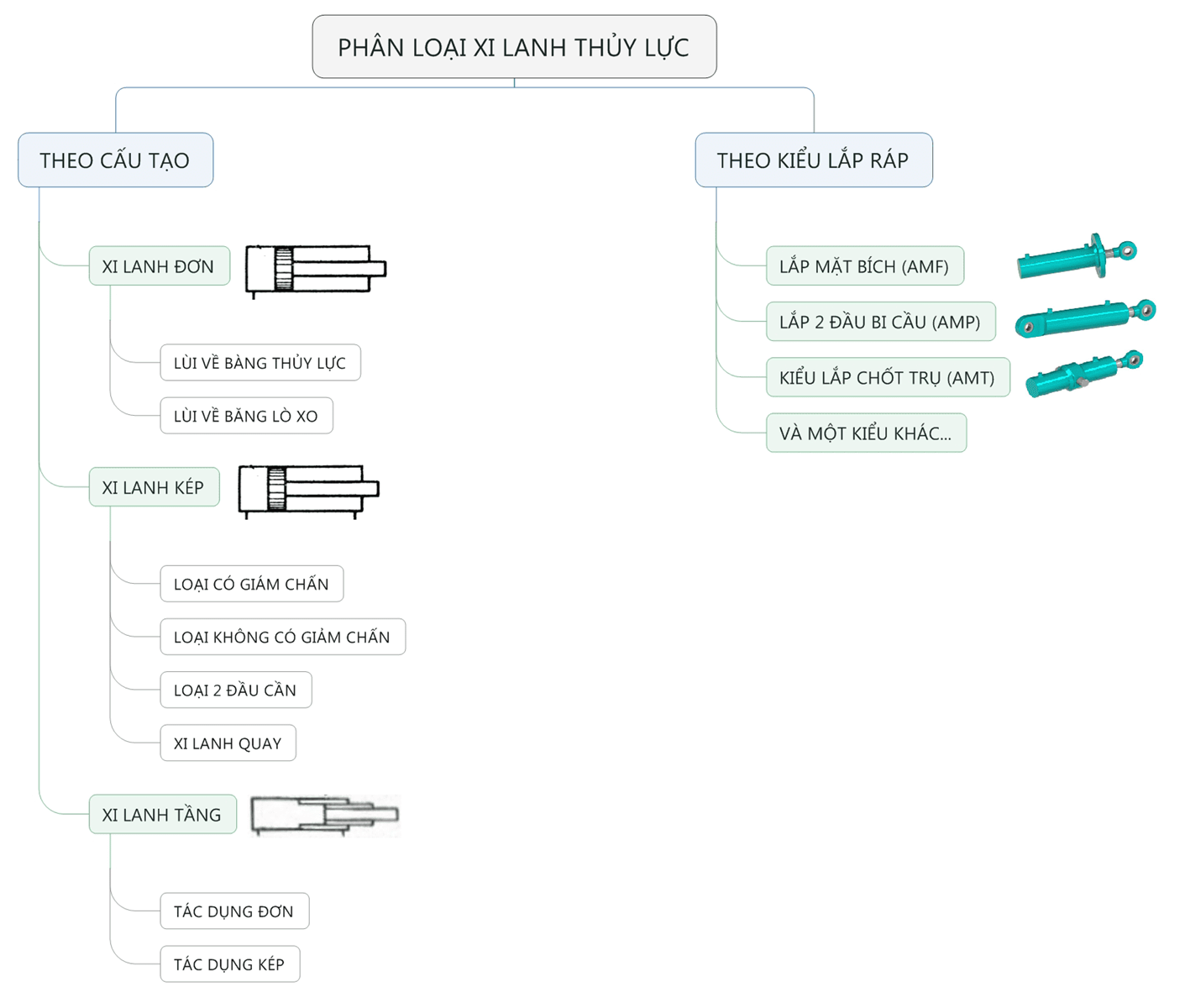Screen dimensions: 1190x1008
Task: Click the XI LANH KÉP node
Action: [154, 487]
